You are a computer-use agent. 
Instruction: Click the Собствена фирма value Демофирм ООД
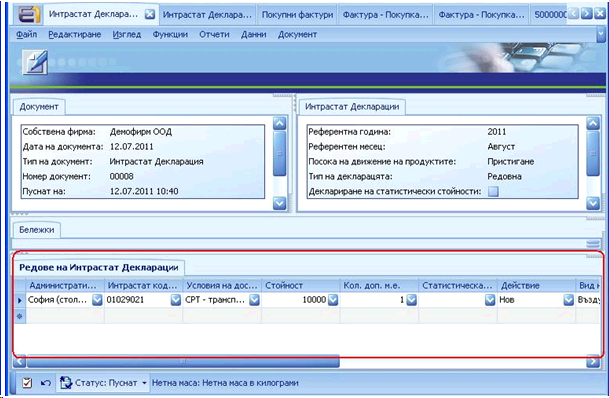point(141,132)
